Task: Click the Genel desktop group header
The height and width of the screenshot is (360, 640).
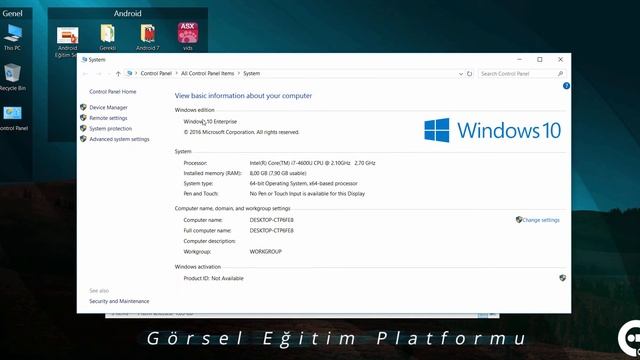Action: 12,13
